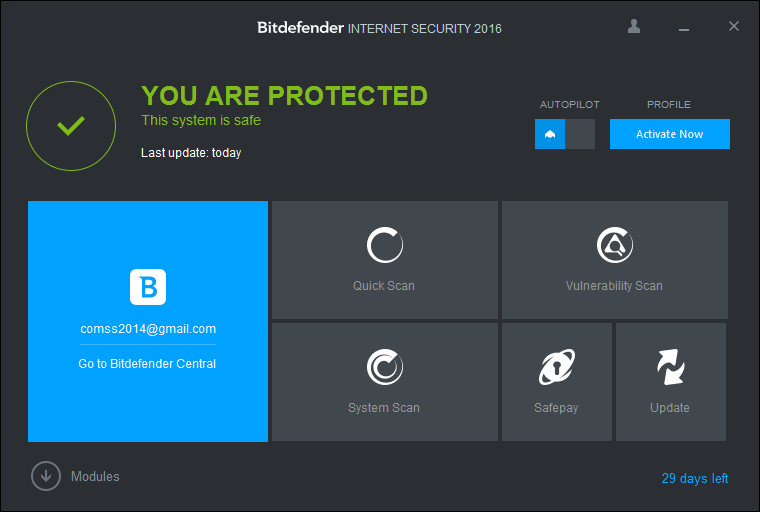Minimize the Bitdefender window
The image size is (760, 512).
point(683,30)
